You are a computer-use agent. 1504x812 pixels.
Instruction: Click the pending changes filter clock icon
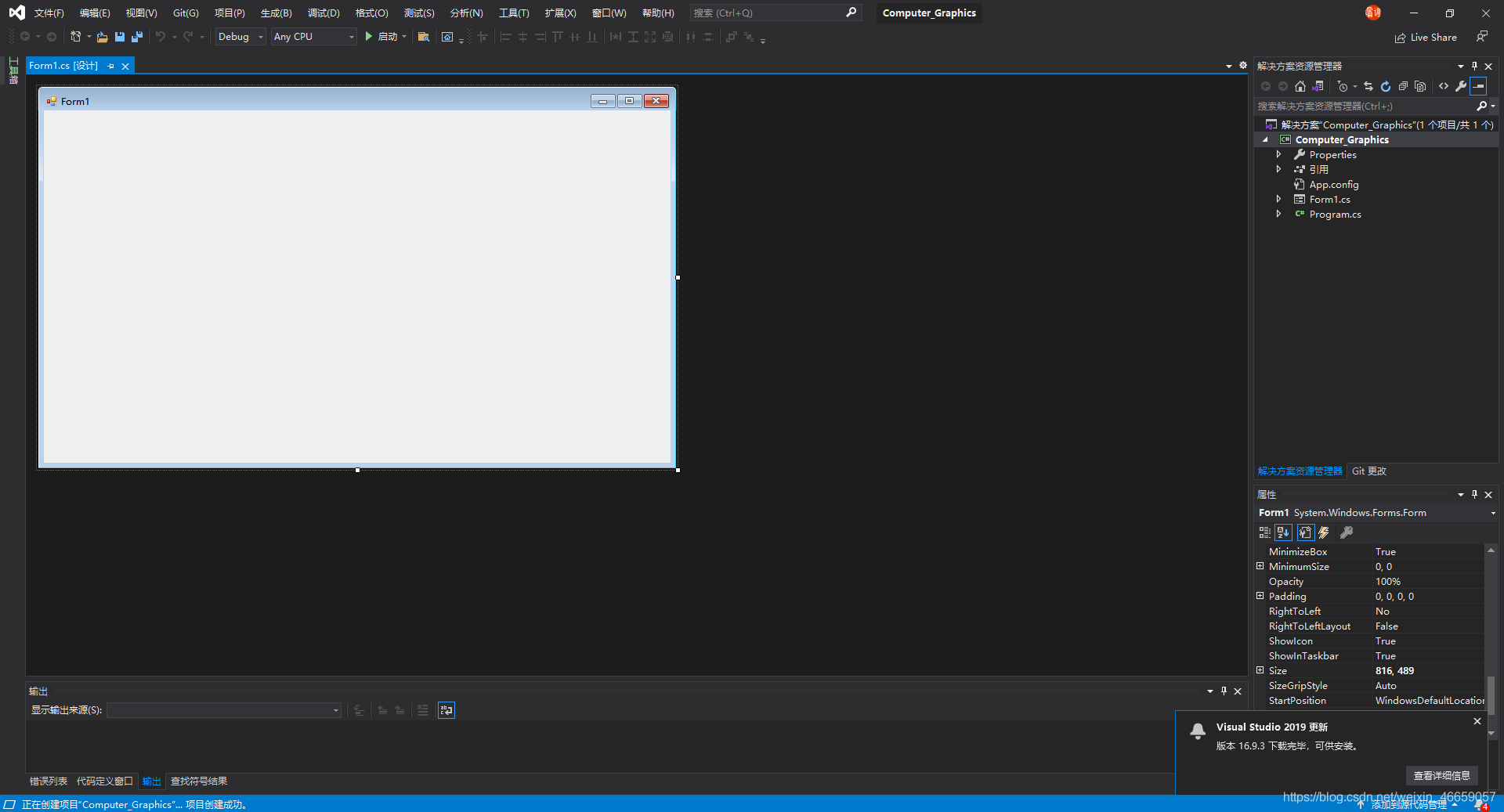pos(1343,86)
